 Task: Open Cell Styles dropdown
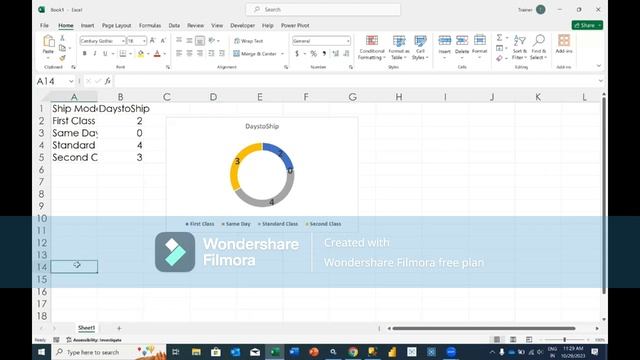click(x=420, y=47)
